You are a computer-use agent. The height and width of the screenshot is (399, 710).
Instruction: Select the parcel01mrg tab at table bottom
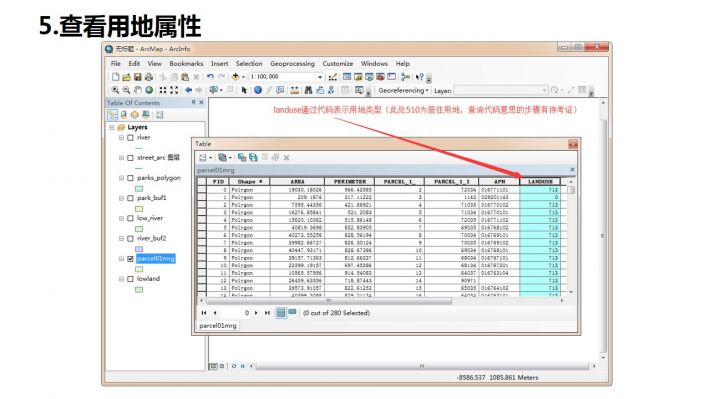pos(218,326)
